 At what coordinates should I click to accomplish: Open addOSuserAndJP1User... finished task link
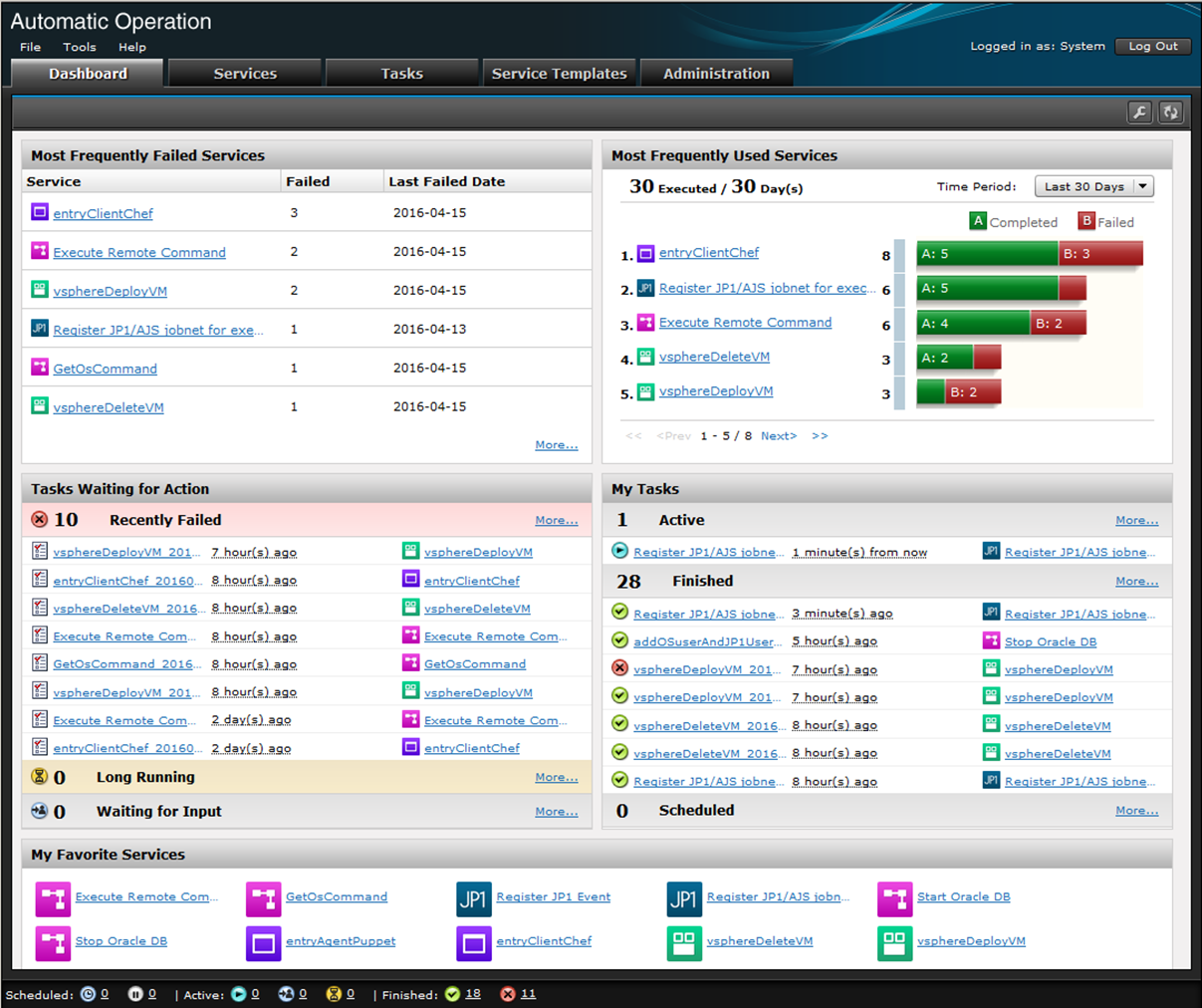709,641
